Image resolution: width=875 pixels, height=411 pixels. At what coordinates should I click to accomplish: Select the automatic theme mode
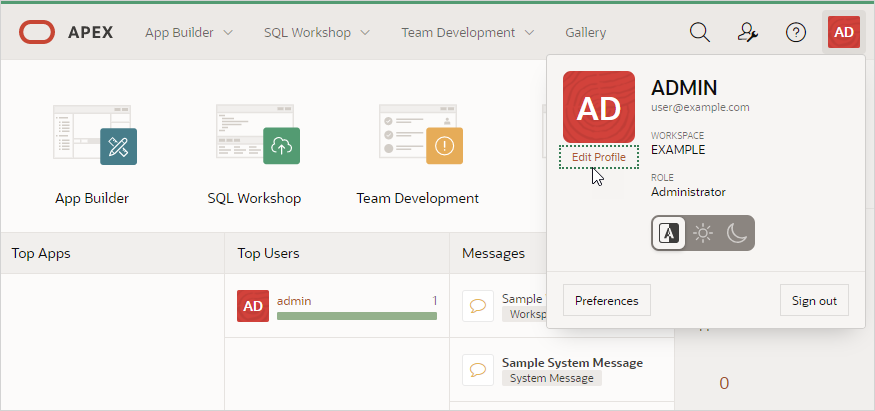pyautogui.click(x=669, y=233)
